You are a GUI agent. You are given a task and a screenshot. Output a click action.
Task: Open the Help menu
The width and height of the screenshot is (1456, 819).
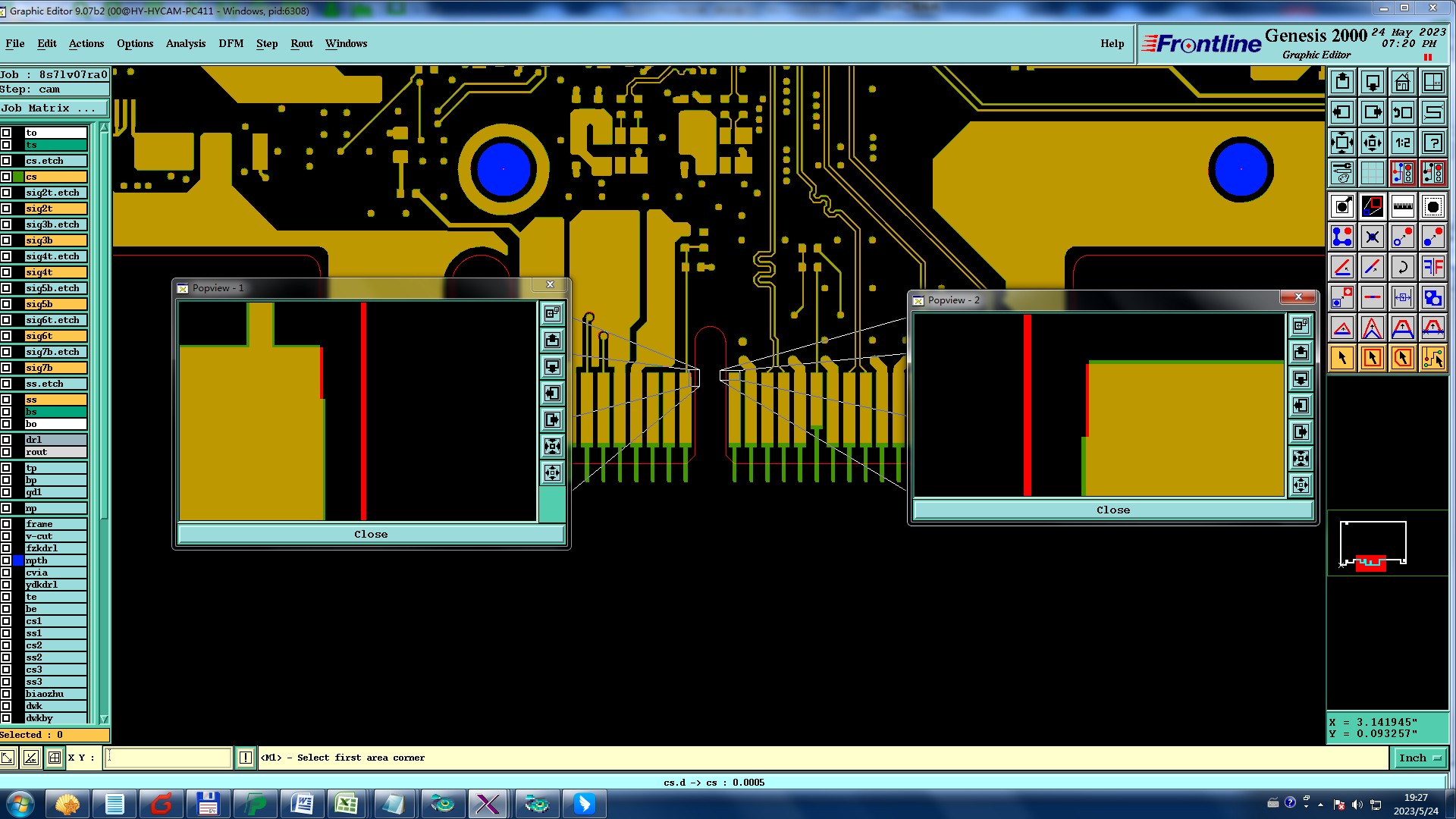[x=1112, y=44]
